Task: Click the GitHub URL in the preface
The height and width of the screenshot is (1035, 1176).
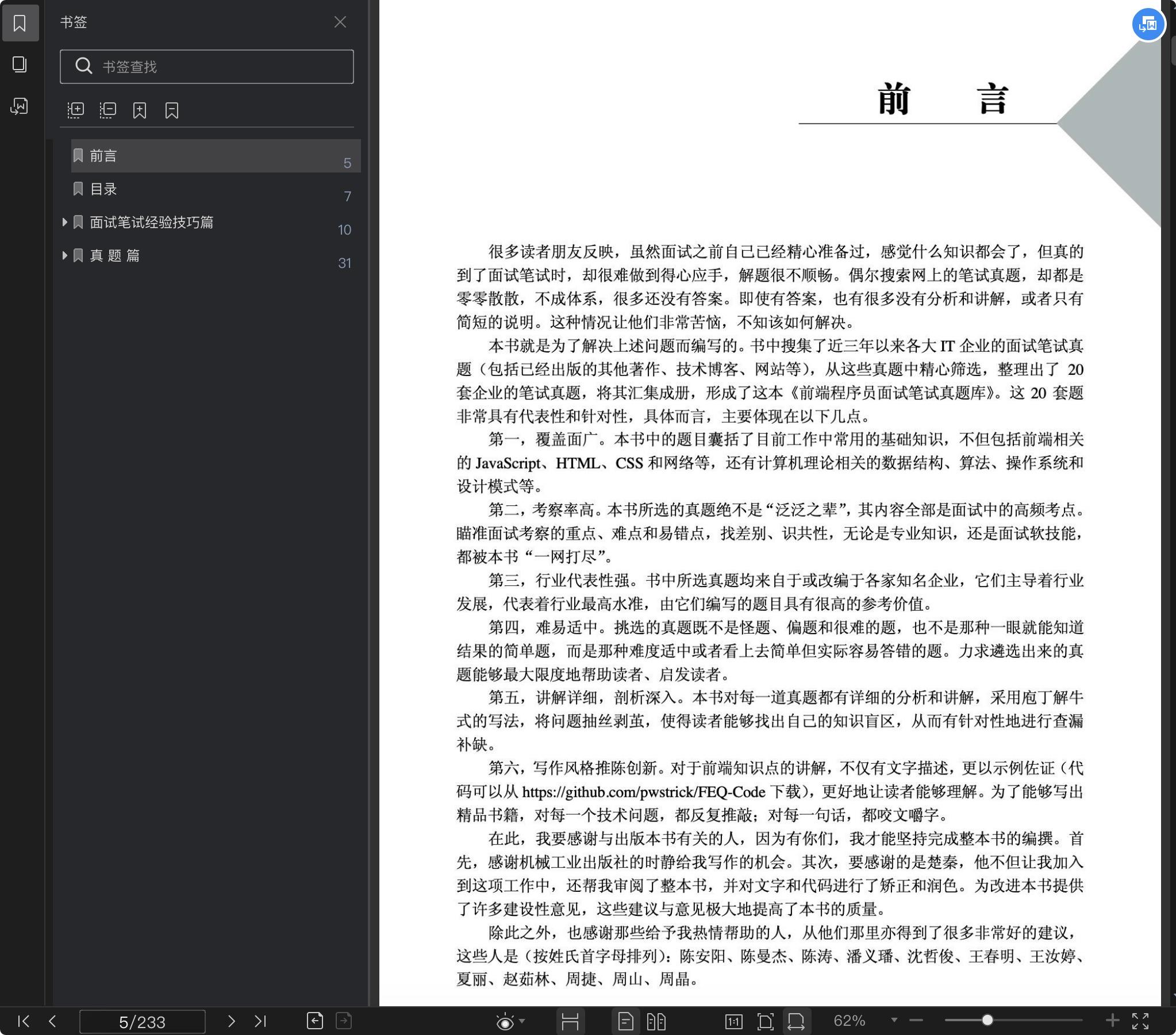Action: pyautogui.click(x=643, y=792)
